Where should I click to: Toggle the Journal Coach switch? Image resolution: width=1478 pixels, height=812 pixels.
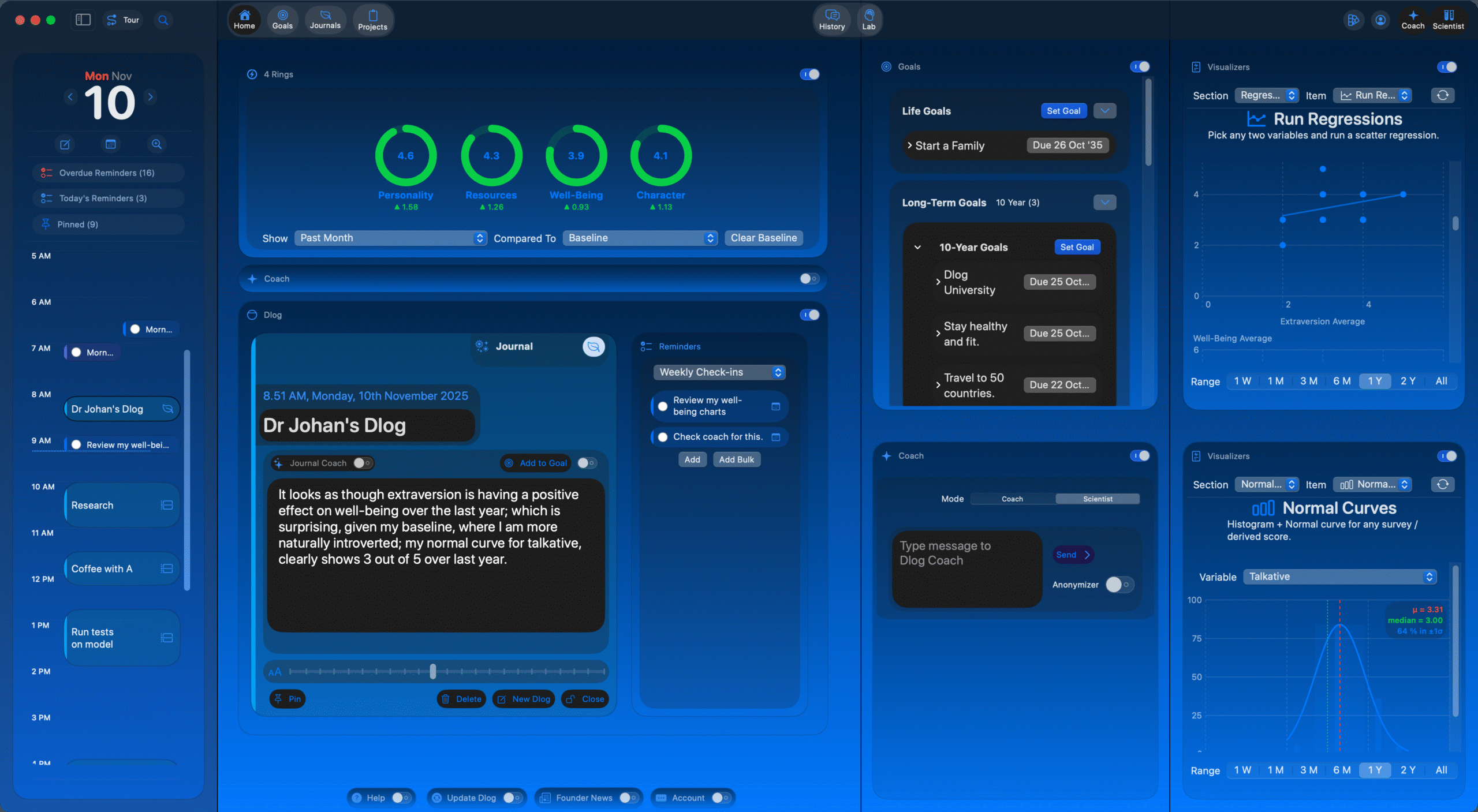tap(363, 463)
